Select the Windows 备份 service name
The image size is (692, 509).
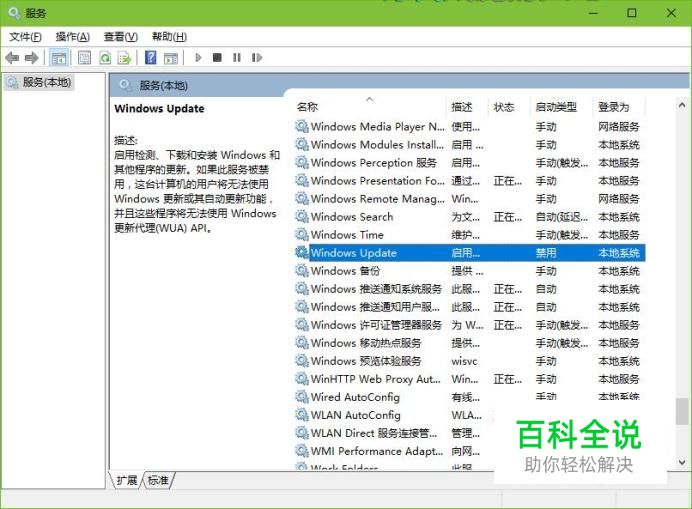coord(345,271)
